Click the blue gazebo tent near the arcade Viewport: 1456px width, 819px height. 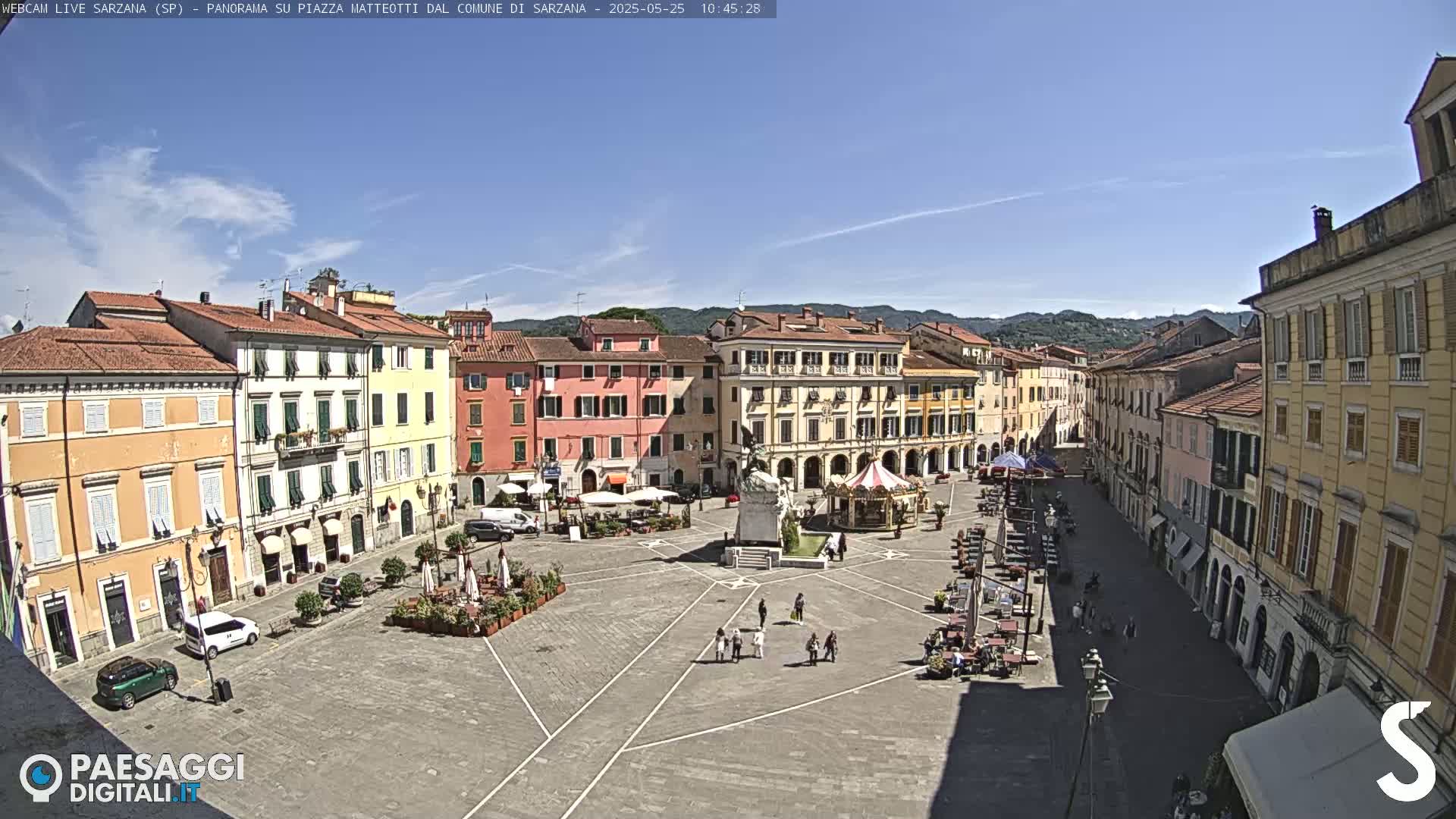(x=1010, y=461)
